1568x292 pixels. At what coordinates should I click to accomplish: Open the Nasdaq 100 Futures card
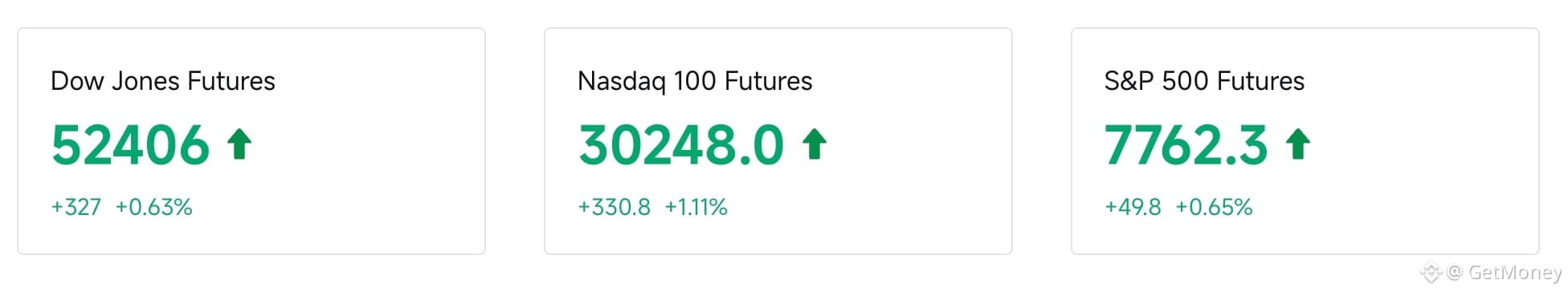[x=778, y=141]
